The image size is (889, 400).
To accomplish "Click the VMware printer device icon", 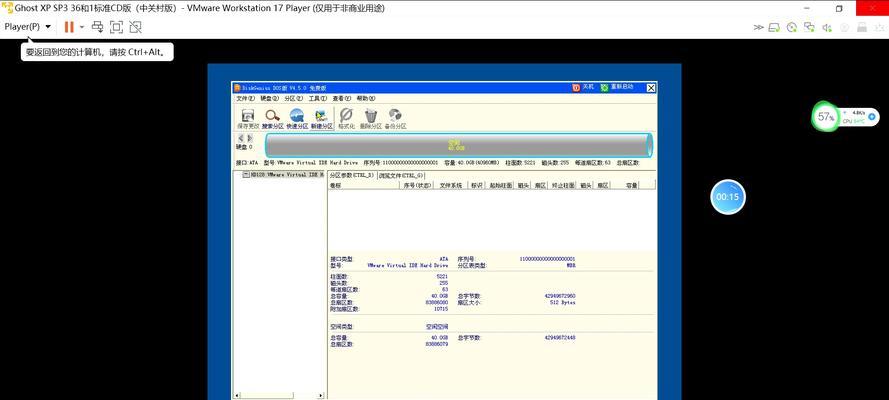I will pos(862,27).
